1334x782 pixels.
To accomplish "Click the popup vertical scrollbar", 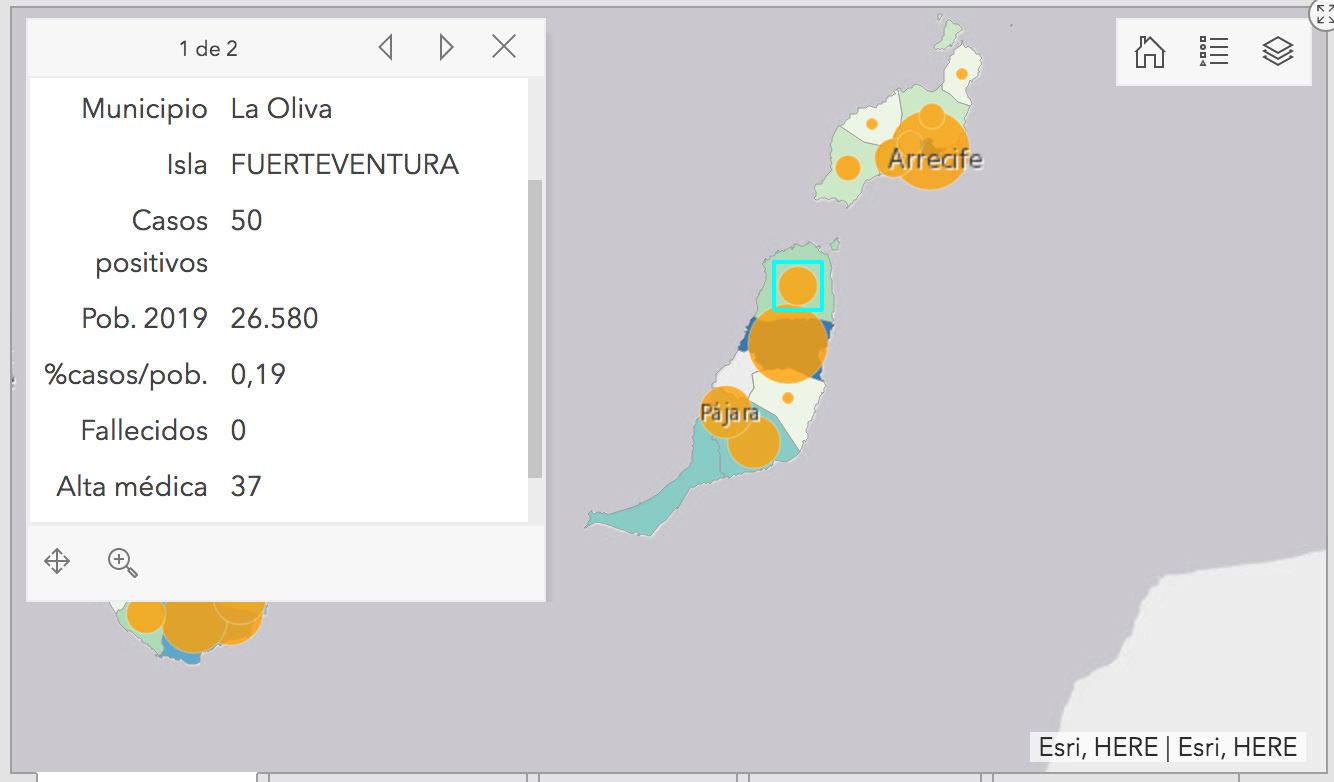I will click(534, 330).
